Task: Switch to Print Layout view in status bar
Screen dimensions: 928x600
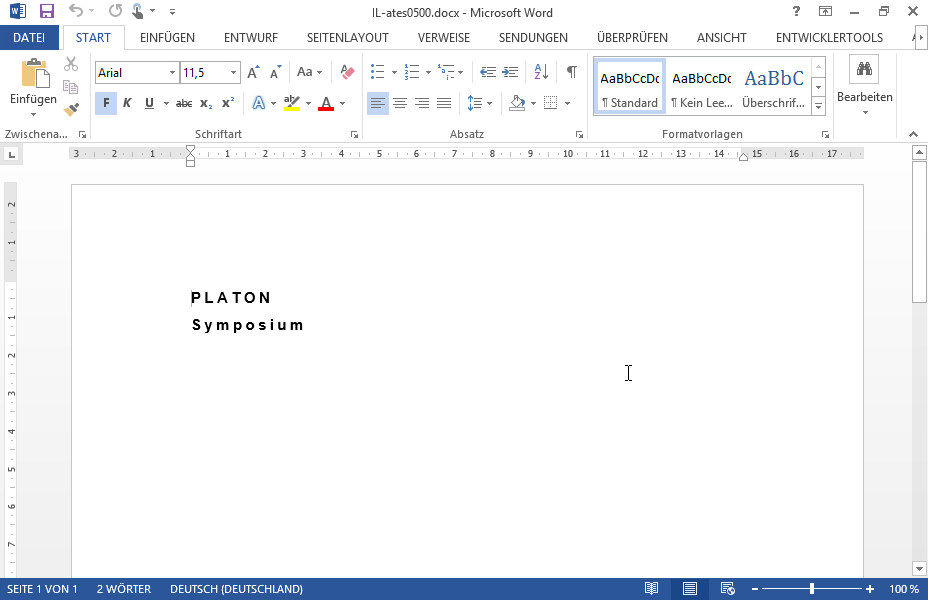Action: 689,589
